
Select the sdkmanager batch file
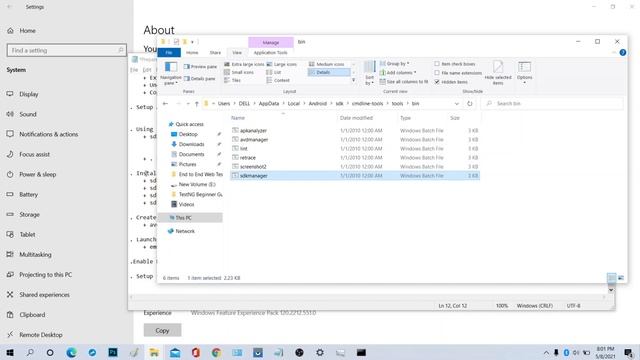click(x=355, y=176)
